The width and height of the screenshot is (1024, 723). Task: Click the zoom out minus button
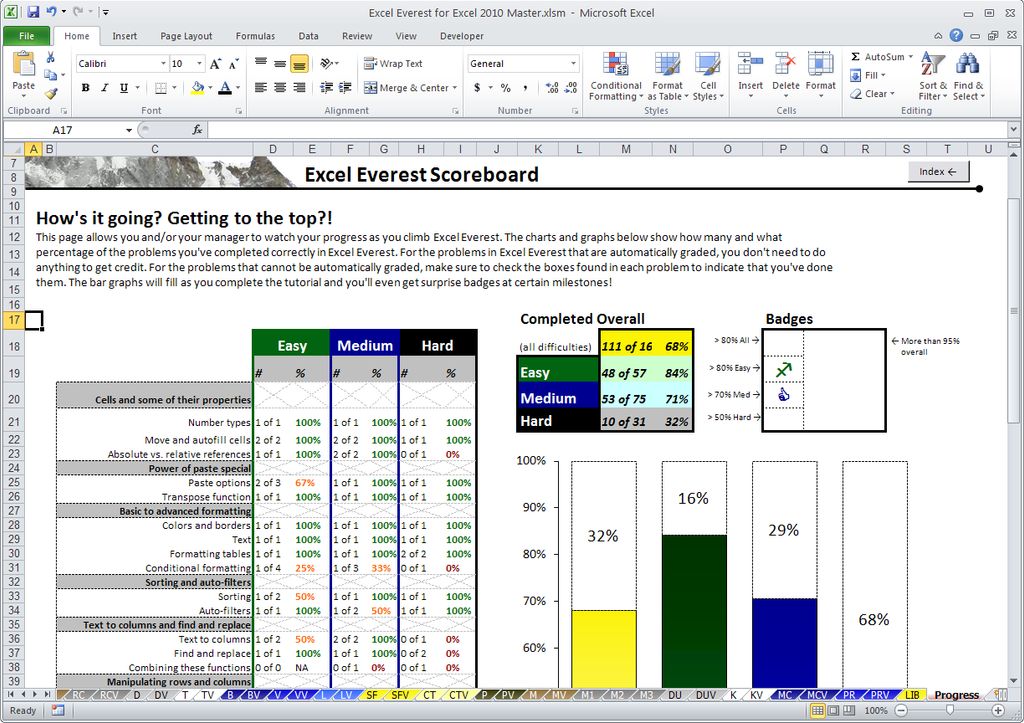click(x=901, y=711)
